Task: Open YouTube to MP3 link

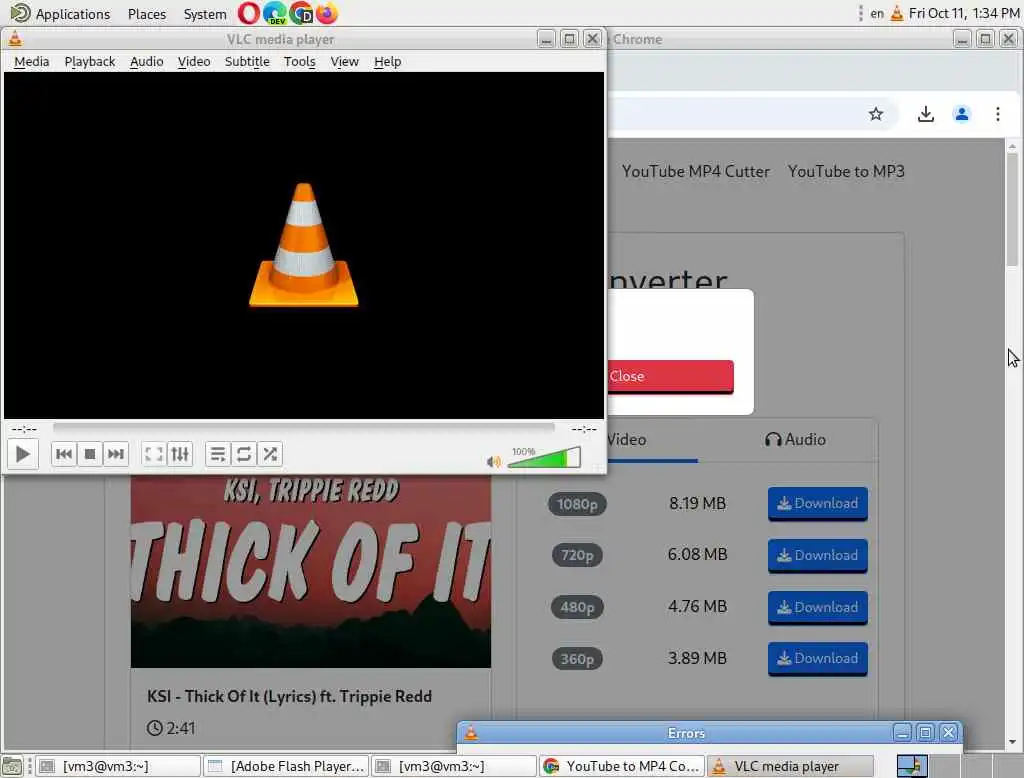Action: point(846,172)
